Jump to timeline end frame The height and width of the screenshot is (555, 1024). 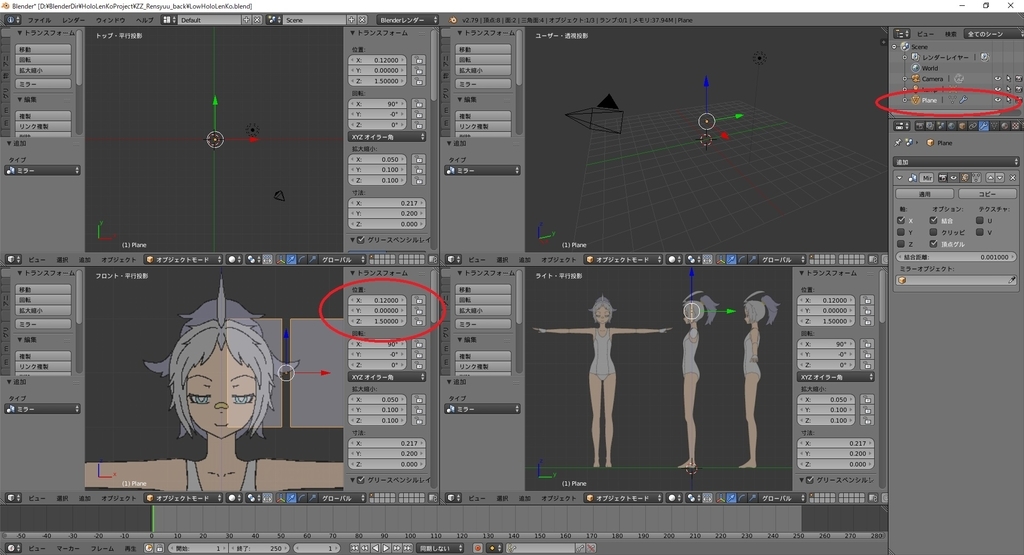pyautogui.click(x=408, y=548)
